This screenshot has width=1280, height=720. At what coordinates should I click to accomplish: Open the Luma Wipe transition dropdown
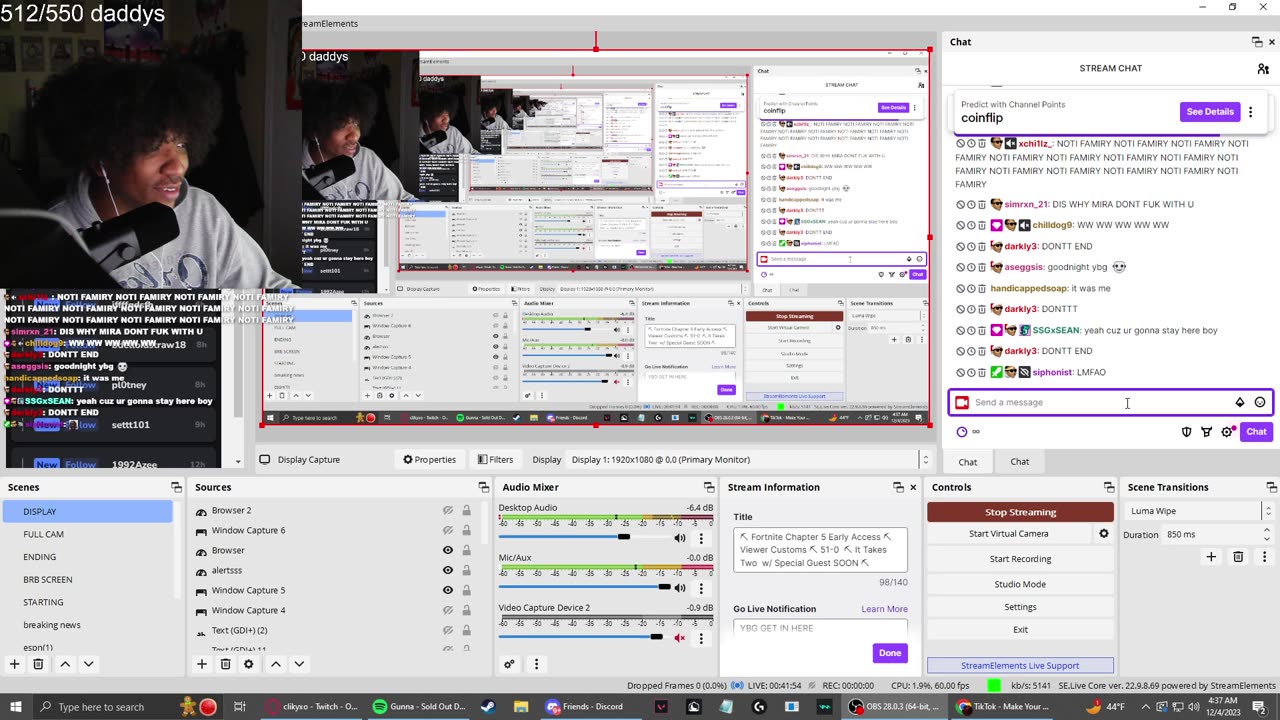1199,511
